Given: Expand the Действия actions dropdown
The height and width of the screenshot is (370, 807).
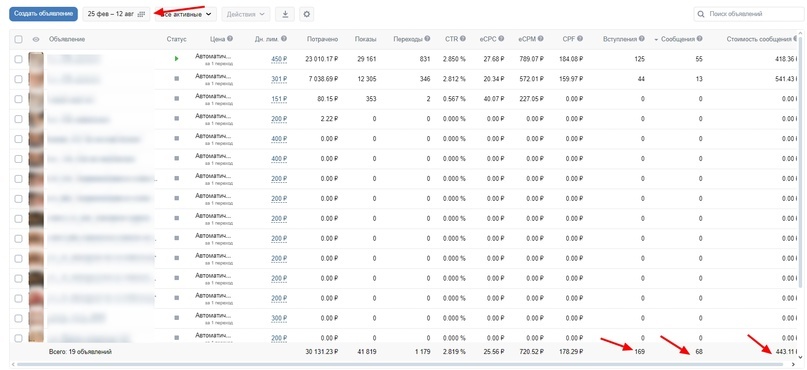Looking at the screenshot, I should point(246,14).
